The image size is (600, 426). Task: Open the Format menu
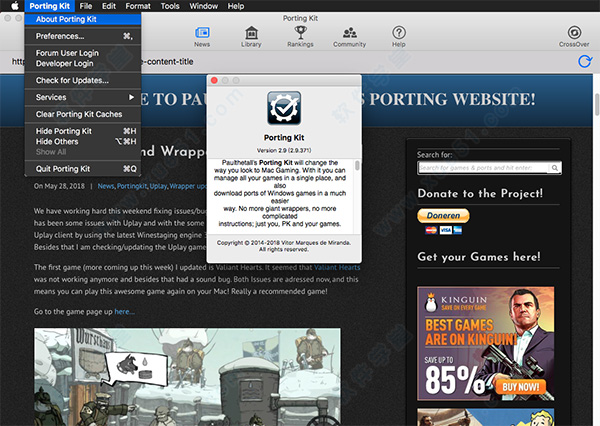point(138,6)
